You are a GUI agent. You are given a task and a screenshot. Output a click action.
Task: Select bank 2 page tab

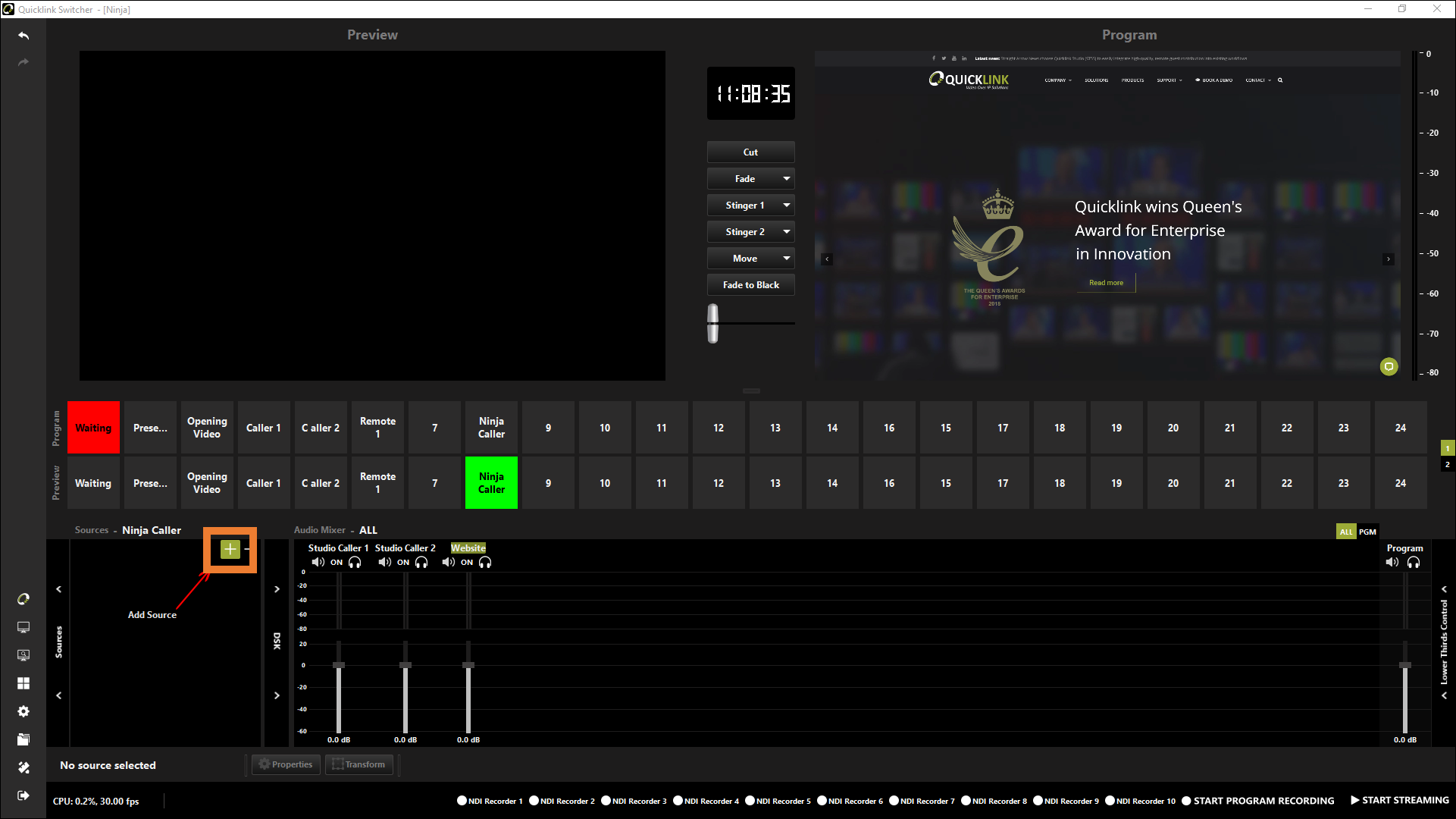(x=1447, y=465)
